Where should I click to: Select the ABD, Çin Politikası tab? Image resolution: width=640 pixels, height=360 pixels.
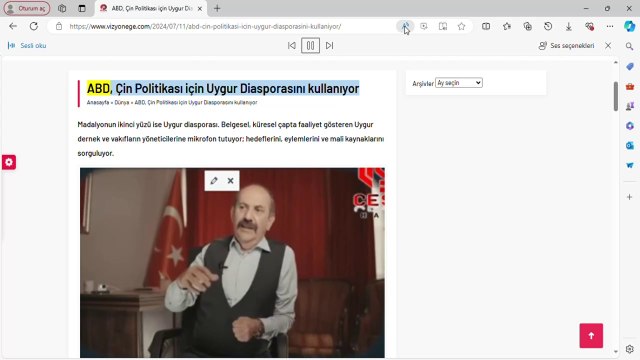pos(151,8)
